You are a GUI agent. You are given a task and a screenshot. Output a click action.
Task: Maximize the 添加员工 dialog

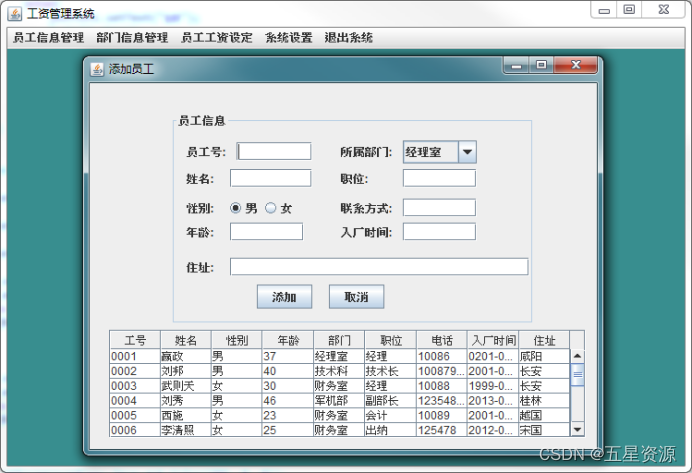point(542,65)
